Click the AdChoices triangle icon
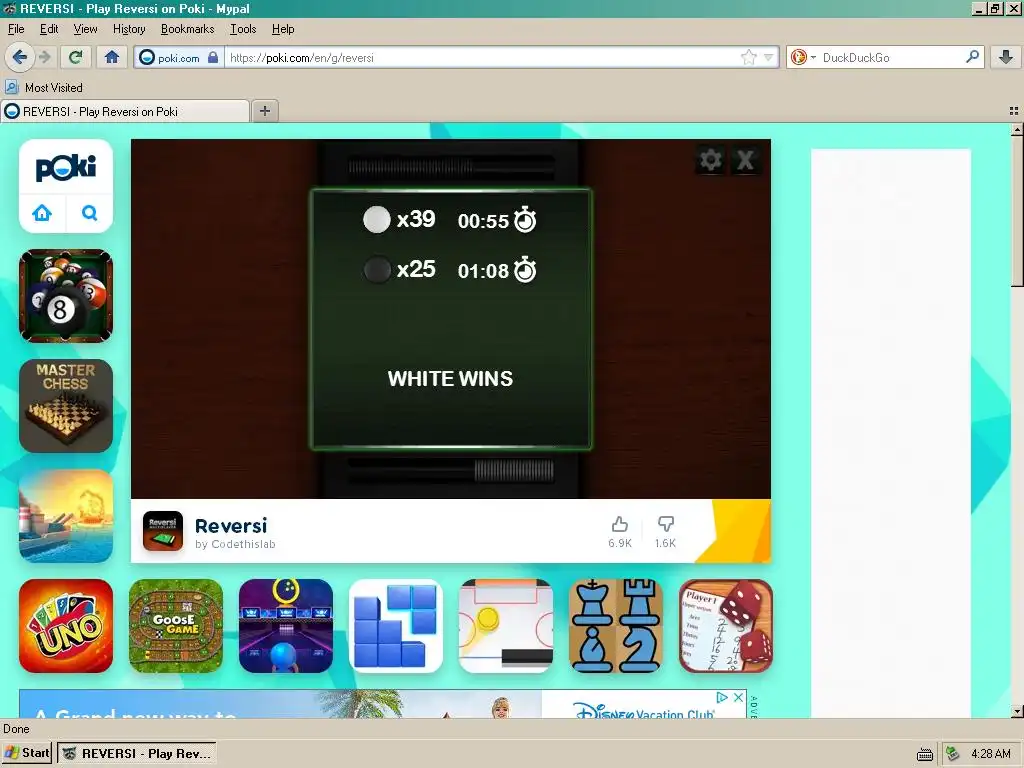Image resolution: width=1024 pixels, height=768 pixels. pyautogui.click(x=722, y=697)
